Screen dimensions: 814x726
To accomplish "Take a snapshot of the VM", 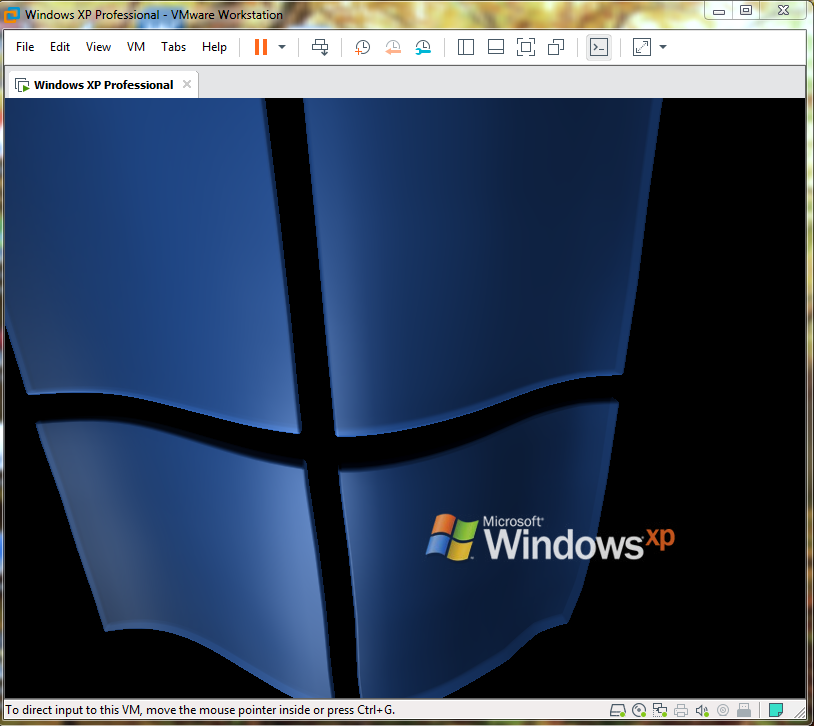I will (x=362, y=47).
